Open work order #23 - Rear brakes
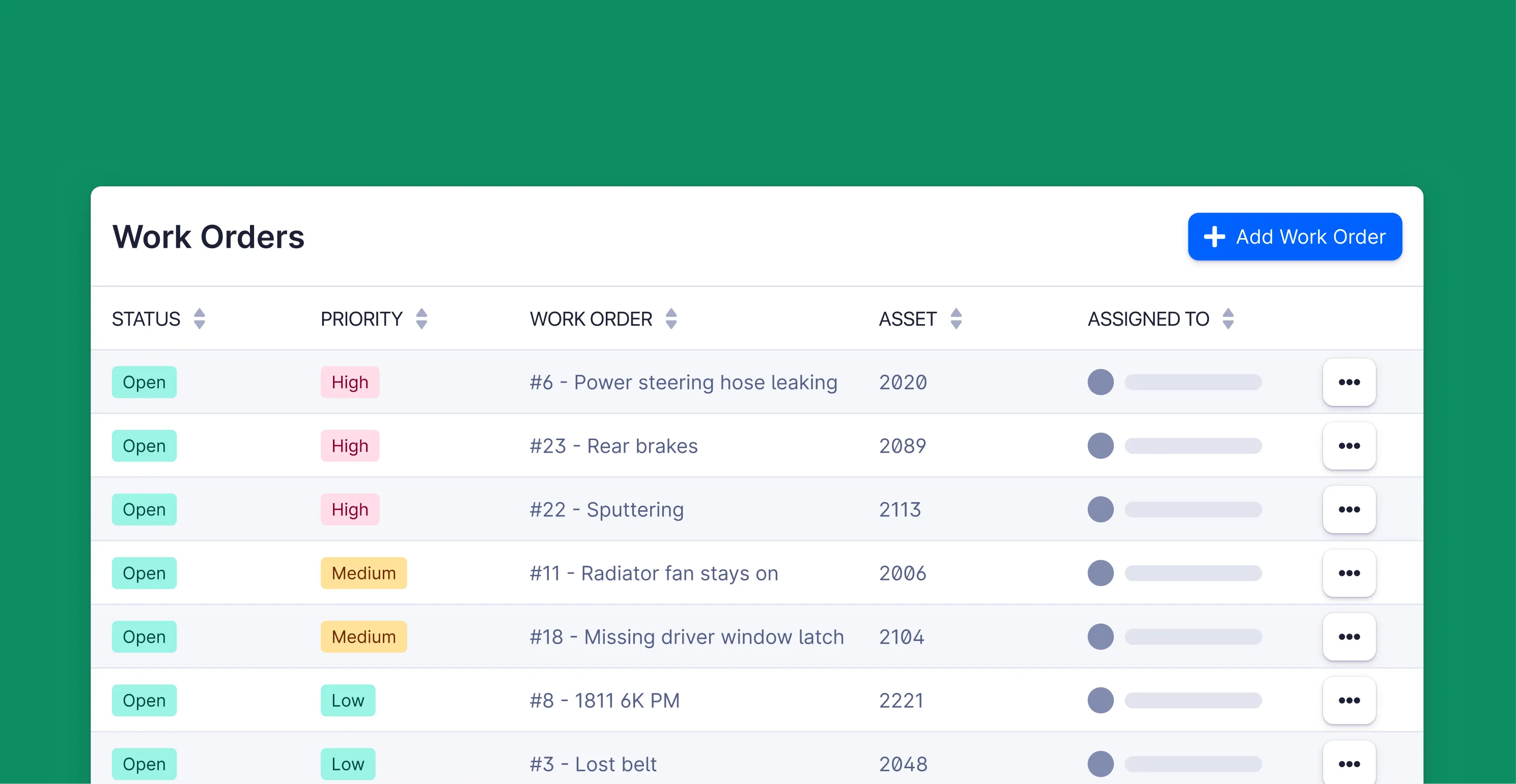The image size is (1516, 784). tap(613, 446)
